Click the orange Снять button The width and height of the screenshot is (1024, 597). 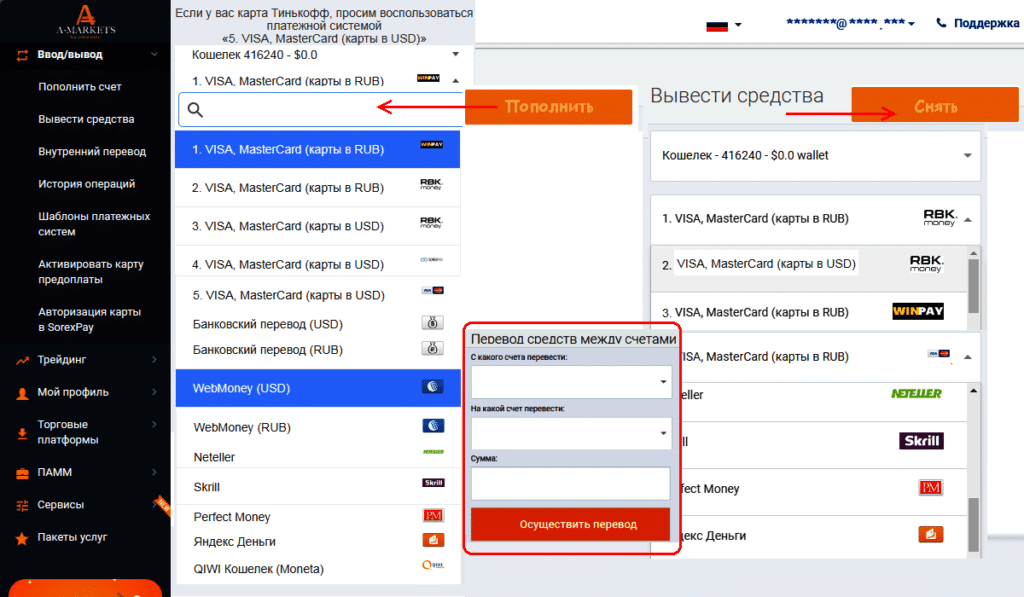935,105
